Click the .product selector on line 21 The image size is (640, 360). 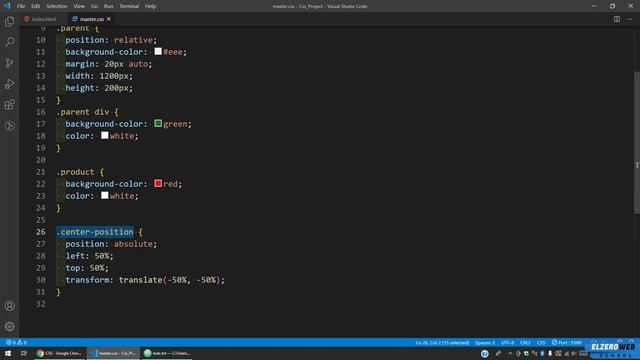[x=76, y=172]
